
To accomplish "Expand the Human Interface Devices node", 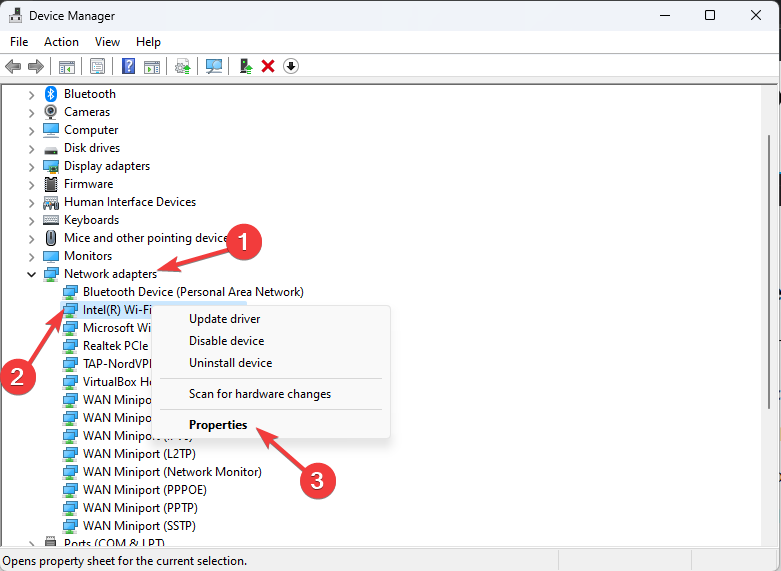I will click(31, 202).
